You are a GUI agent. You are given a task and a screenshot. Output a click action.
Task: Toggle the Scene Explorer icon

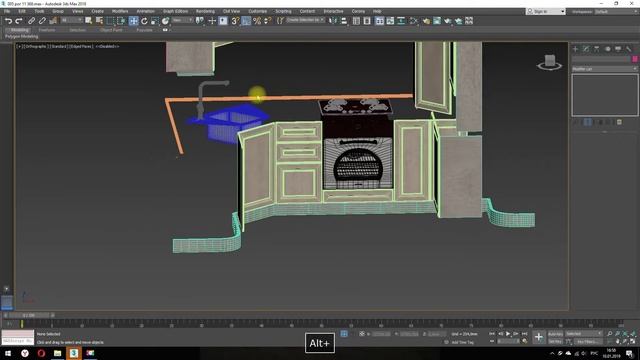coord(356,21)
